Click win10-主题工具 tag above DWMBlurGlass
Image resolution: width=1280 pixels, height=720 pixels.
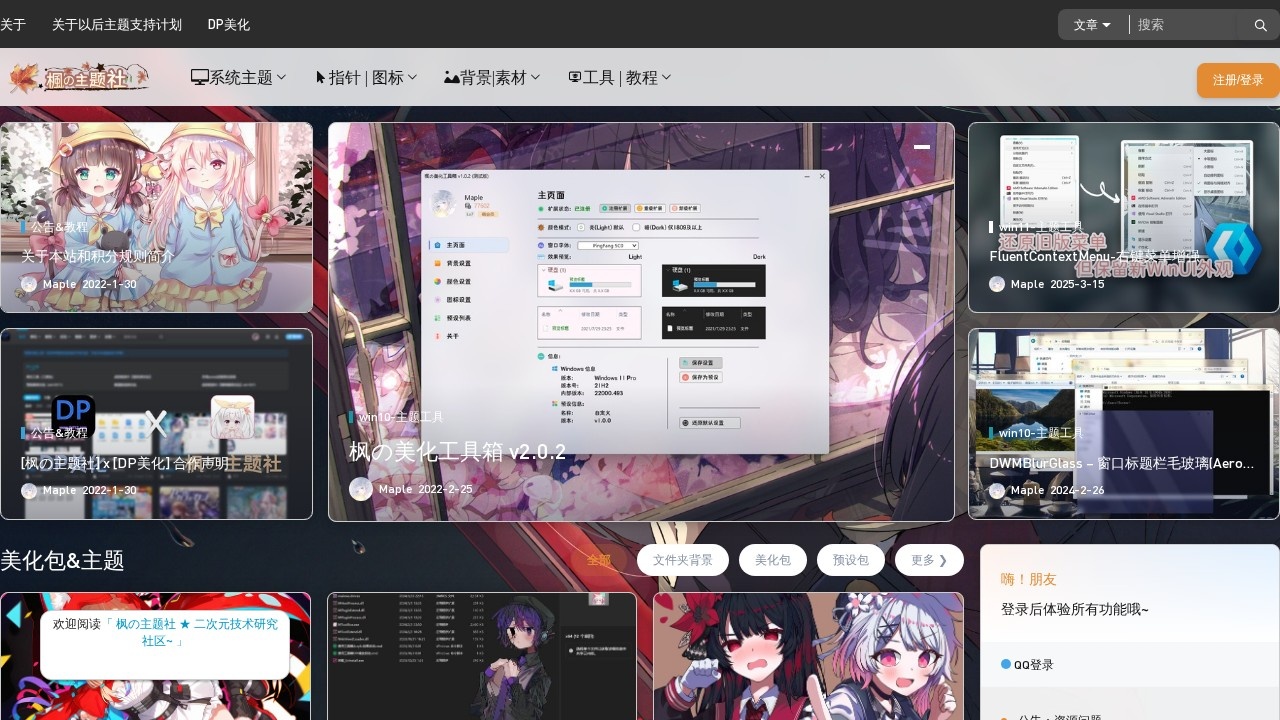(x=1041, y=433)
